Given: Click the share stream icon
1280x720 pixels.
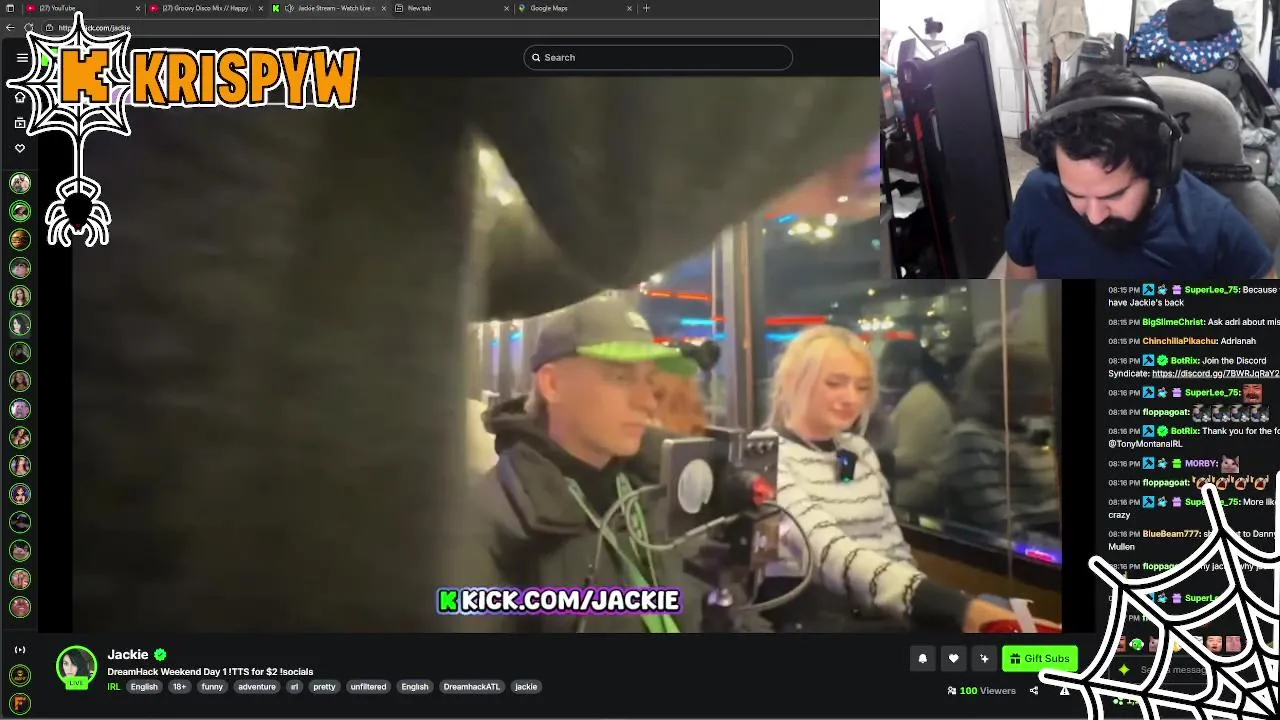Looking at the screenshot, I should click(x=1034, y=691).
